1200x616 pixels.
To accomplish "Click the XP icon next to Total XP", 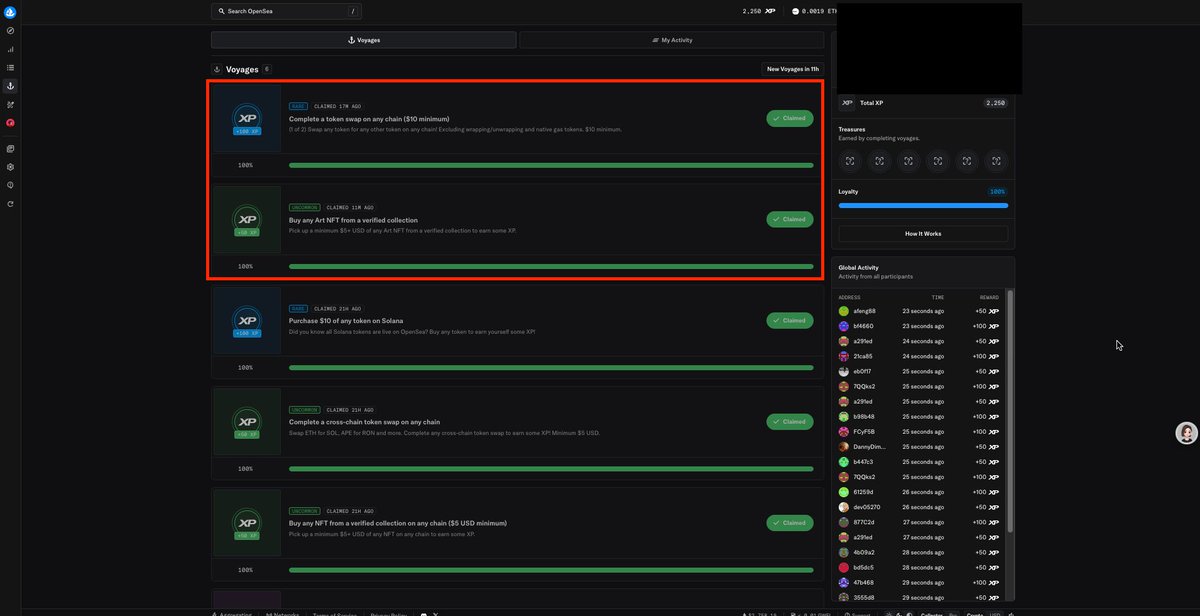I will 847,103.
